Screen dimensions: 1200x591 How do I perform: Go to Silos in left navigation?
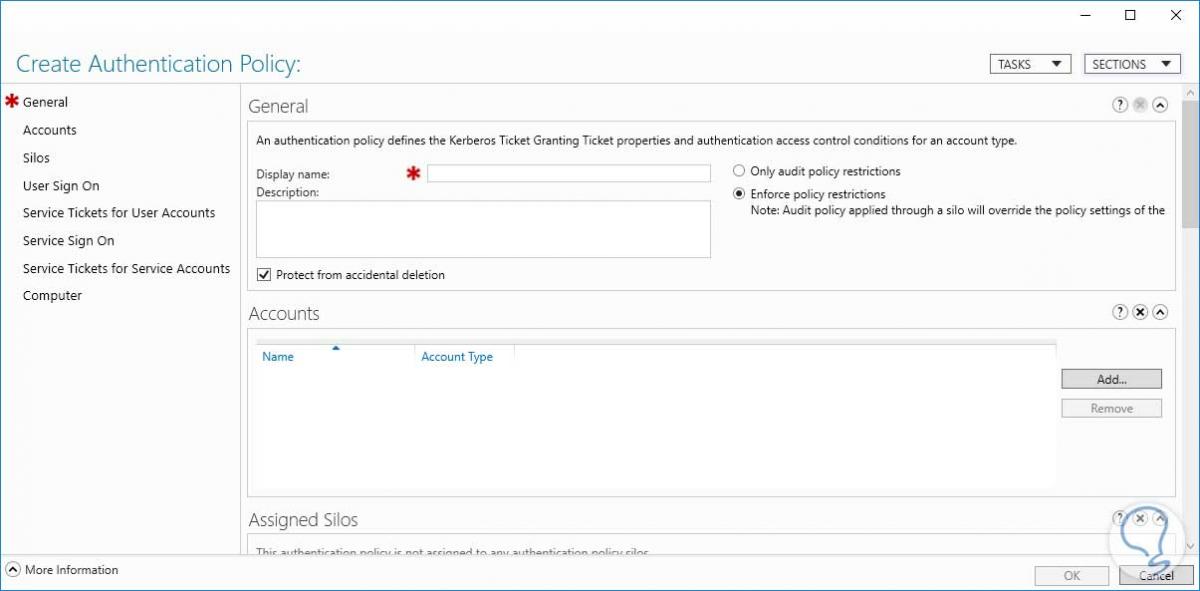pyautogui.click(x=36, y=158)
